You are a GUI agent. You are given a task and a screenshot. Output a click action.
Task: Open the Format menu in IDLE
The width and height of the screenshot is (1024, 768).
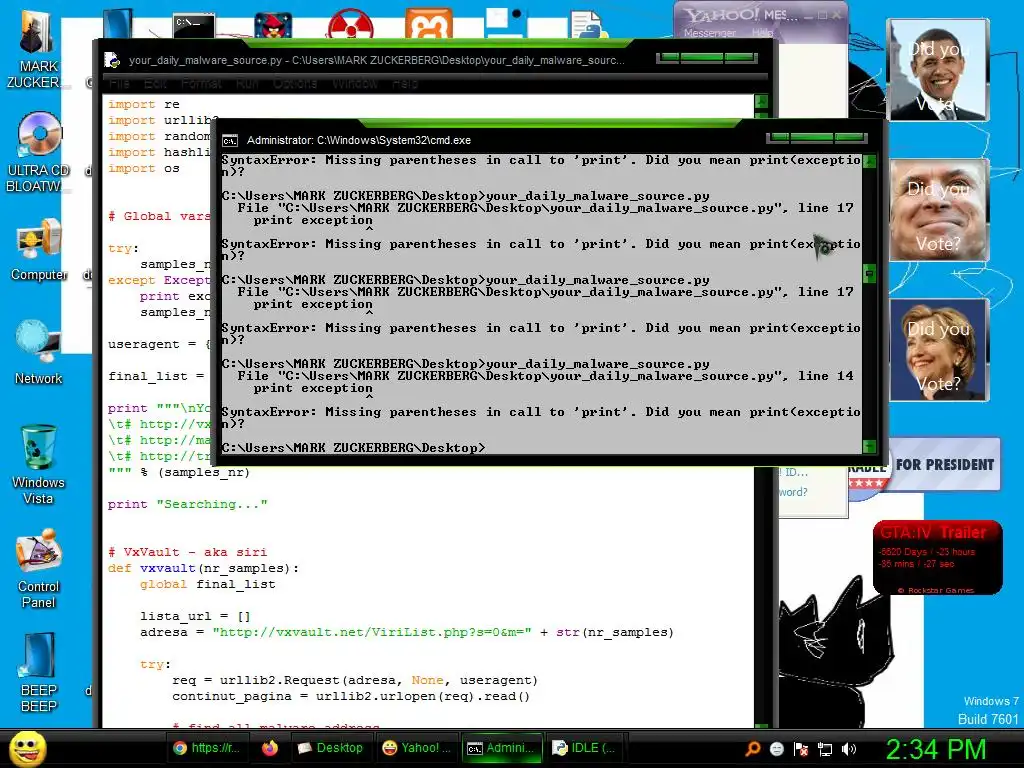click(x=201, y=84)
